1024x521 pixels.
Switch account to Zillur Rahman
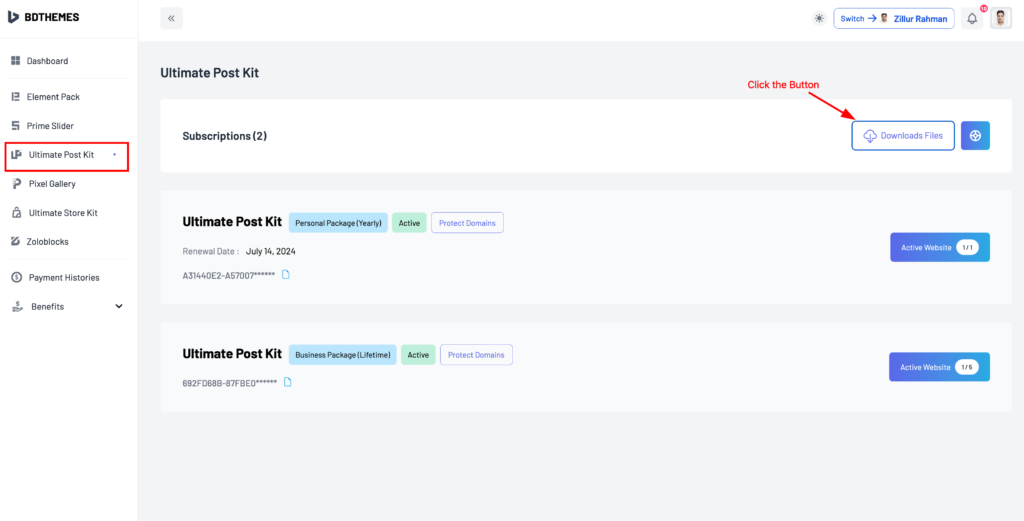coord(894,18)
